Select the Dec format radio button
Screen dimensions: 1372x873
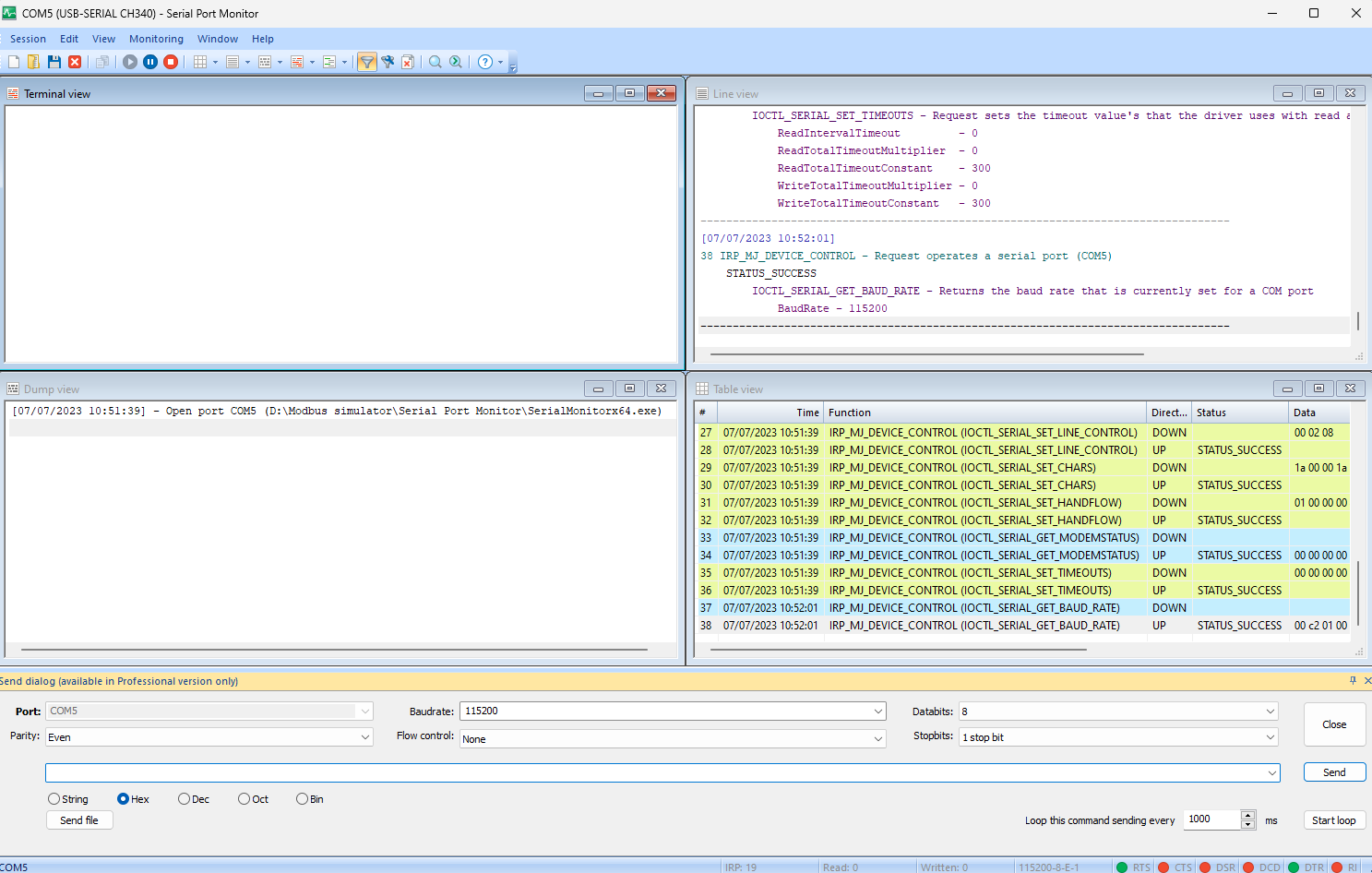click(x=185, y=799)
